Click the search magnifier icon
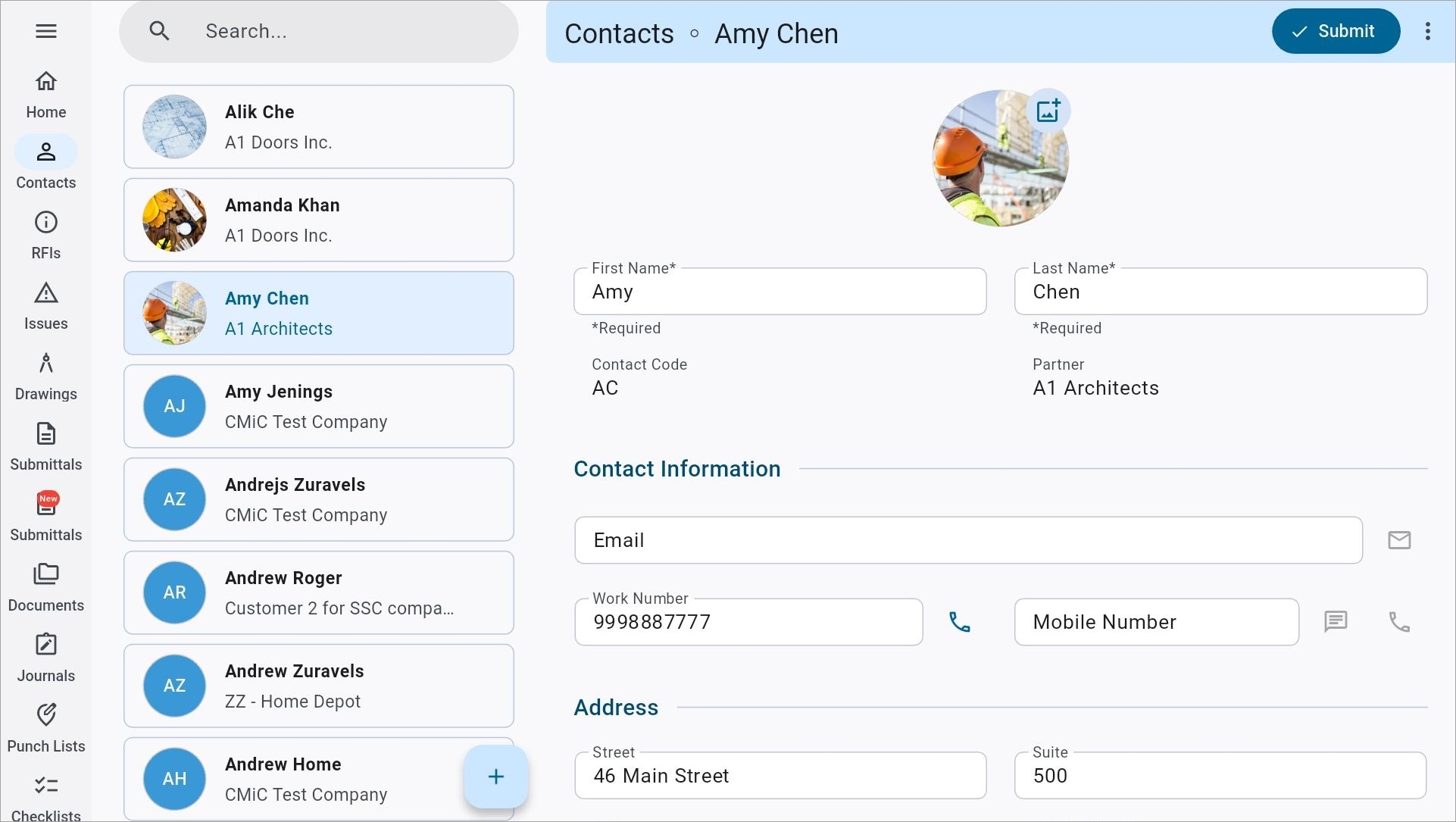The width and height of the screenshot is (1456, 822). point(159,31)
